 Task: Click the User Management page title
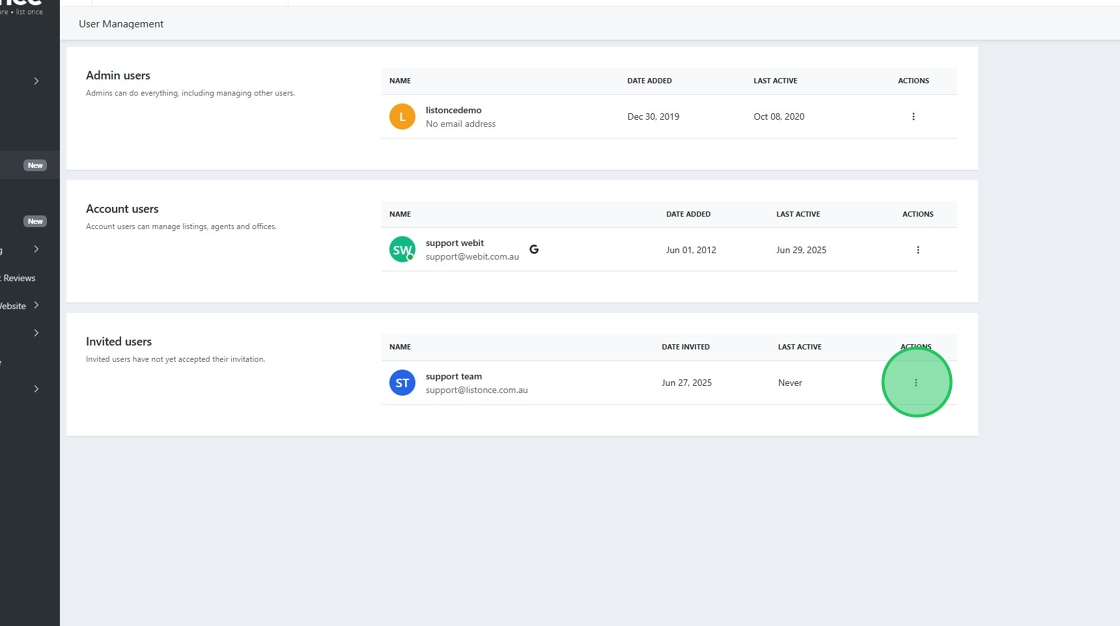pos(121,24)
